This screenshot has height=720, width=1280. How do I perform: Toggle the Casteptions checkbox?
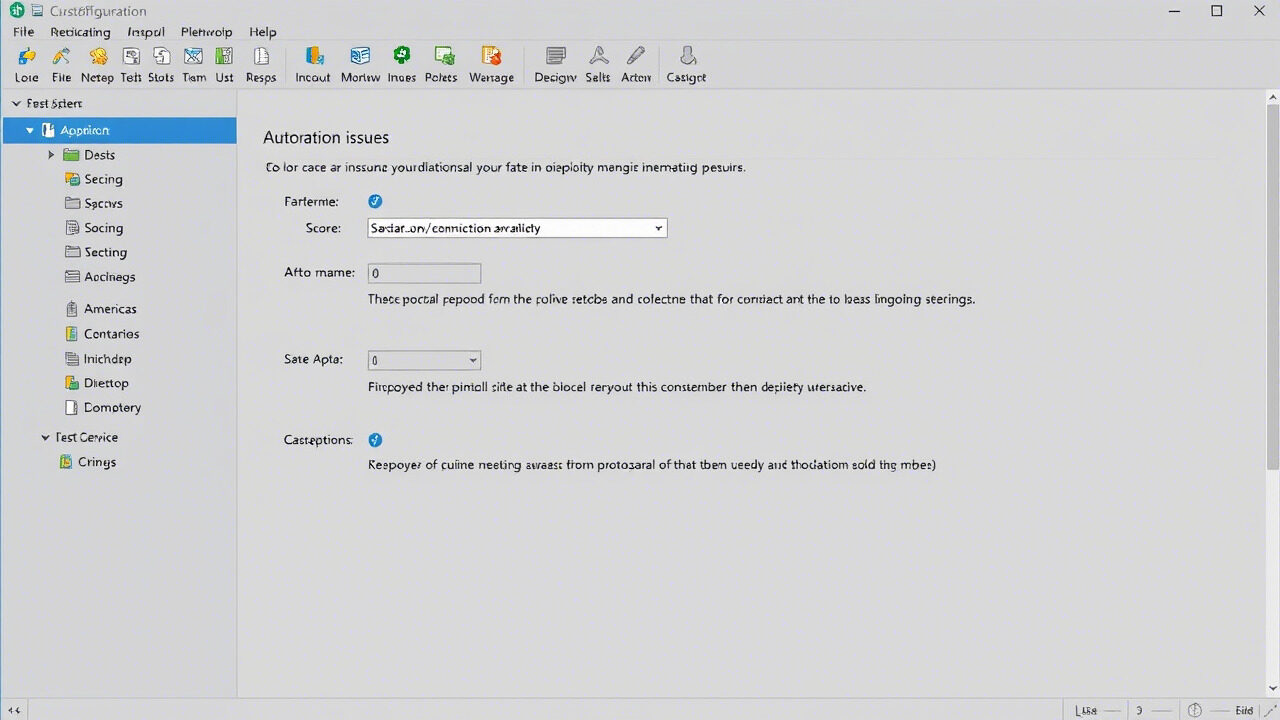point(375,440)
